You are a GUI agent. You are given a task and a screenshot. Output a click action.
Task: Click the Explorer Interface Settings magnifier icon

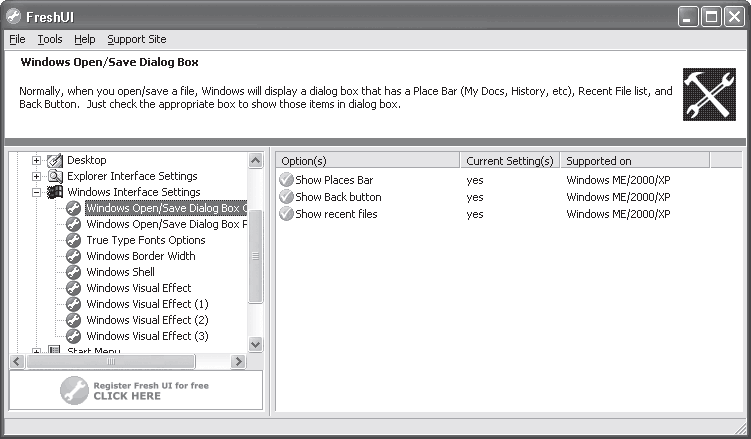(x=55, y=176)
